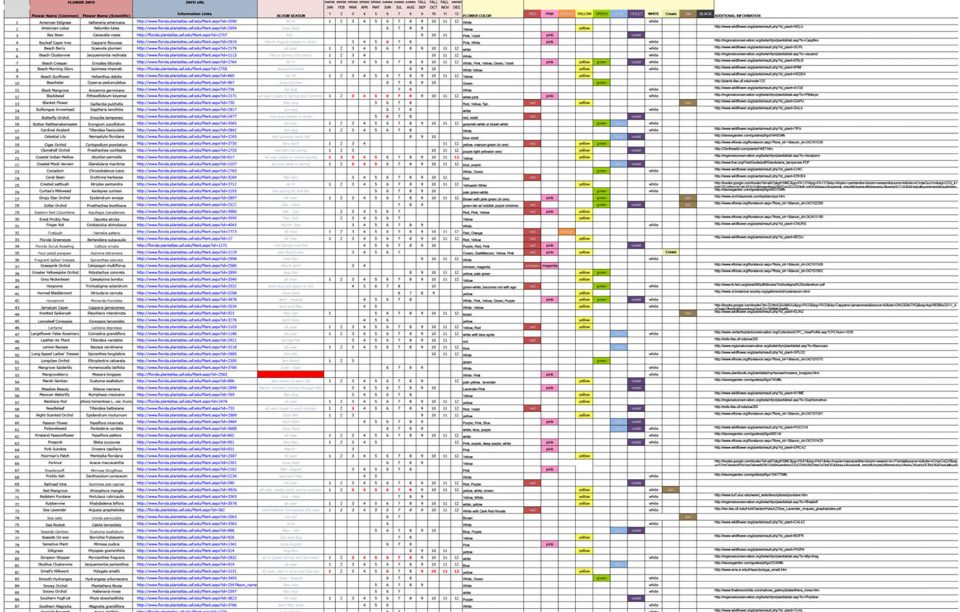Select the 'Sensitive Plant' name cell
The width and height of the screenshot is (960, 612).
[x=56, y=543]
